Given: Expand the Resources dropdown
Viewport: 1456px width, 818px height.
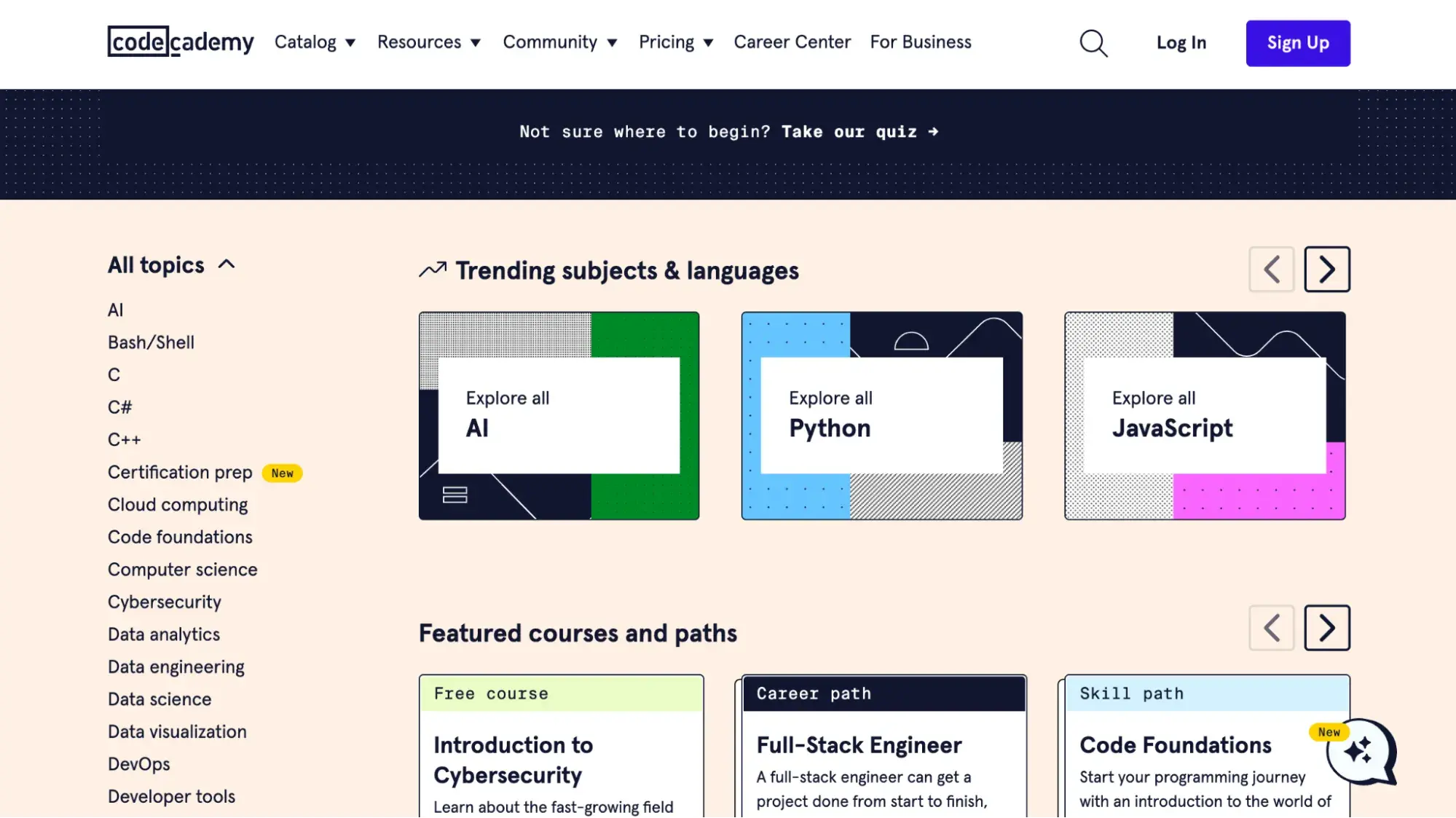Looking at the screenshot, I should click(x=429, y=42).
